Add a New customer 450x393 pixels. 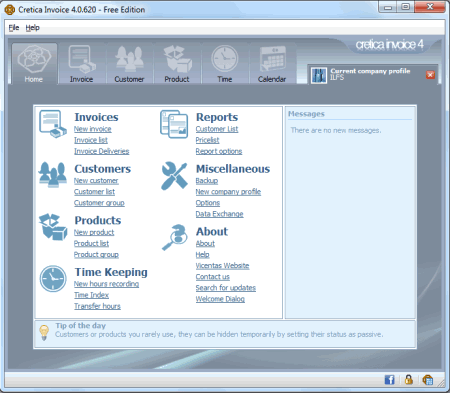pos(96,181)
